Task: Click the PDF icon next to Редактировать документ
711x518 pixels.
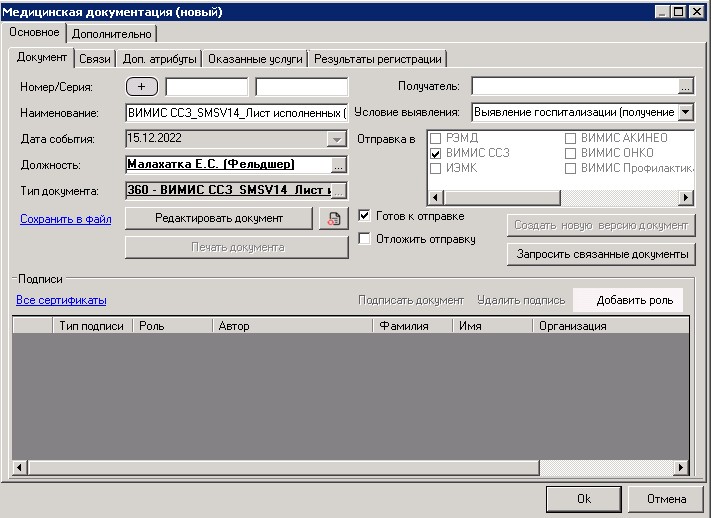Action: point(332,219)
